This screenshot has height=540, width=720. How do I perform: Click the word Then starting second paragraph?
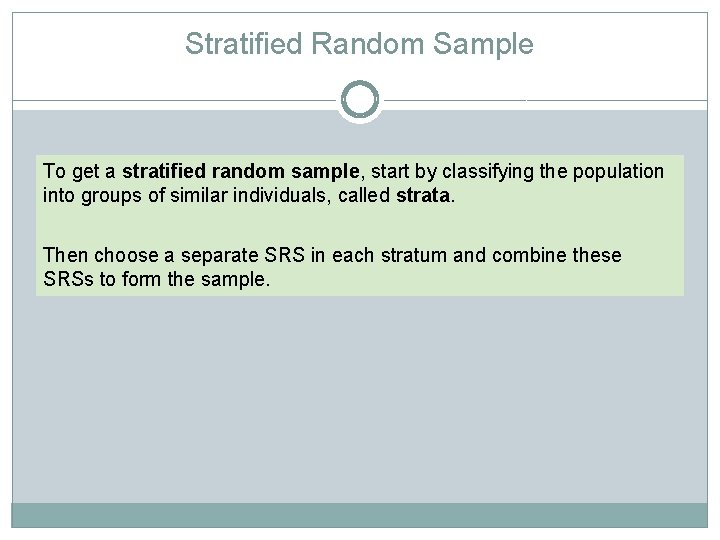click(x=66, y=255)
